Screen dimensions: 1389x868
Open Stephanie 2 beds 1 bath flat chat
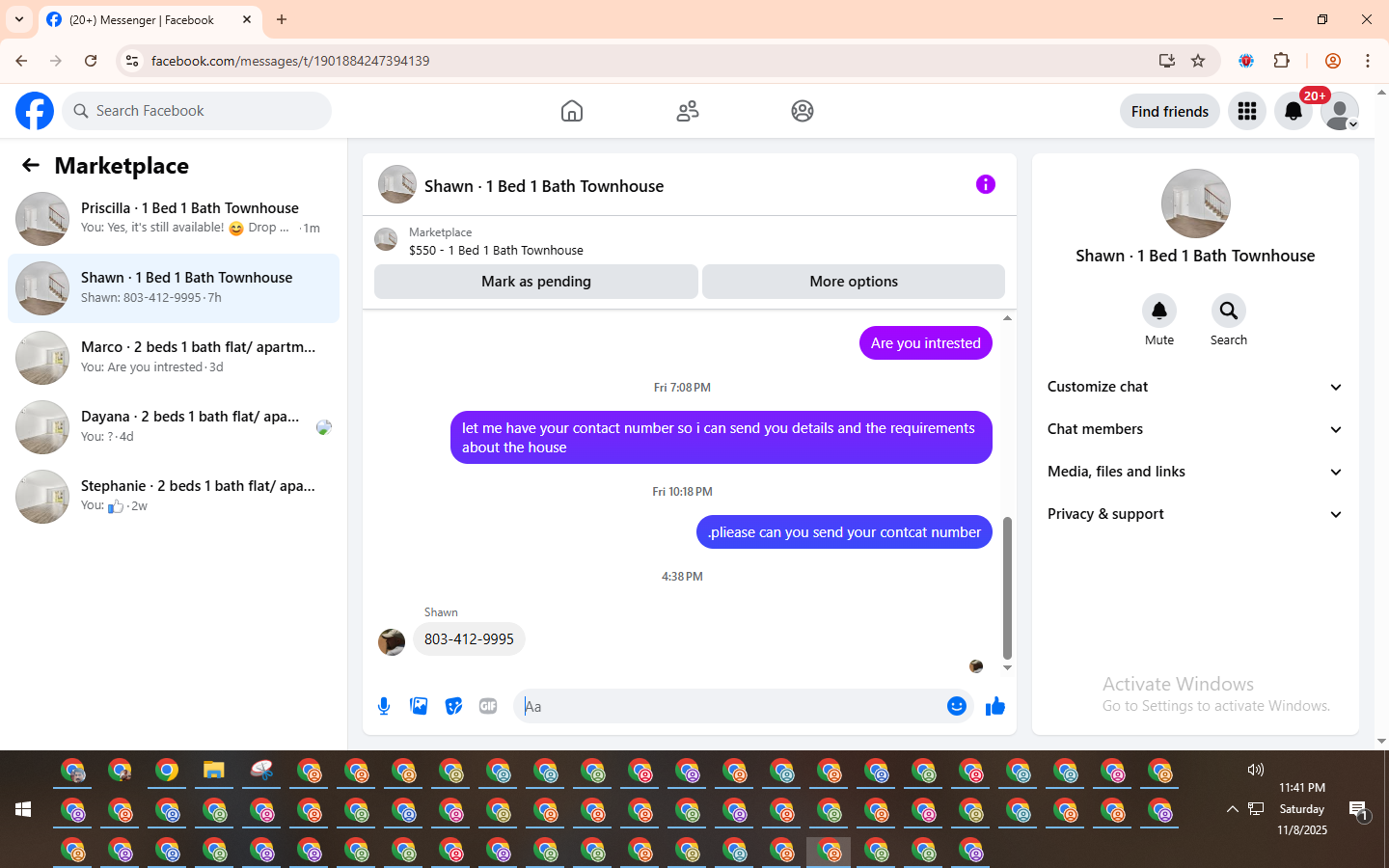174,497
